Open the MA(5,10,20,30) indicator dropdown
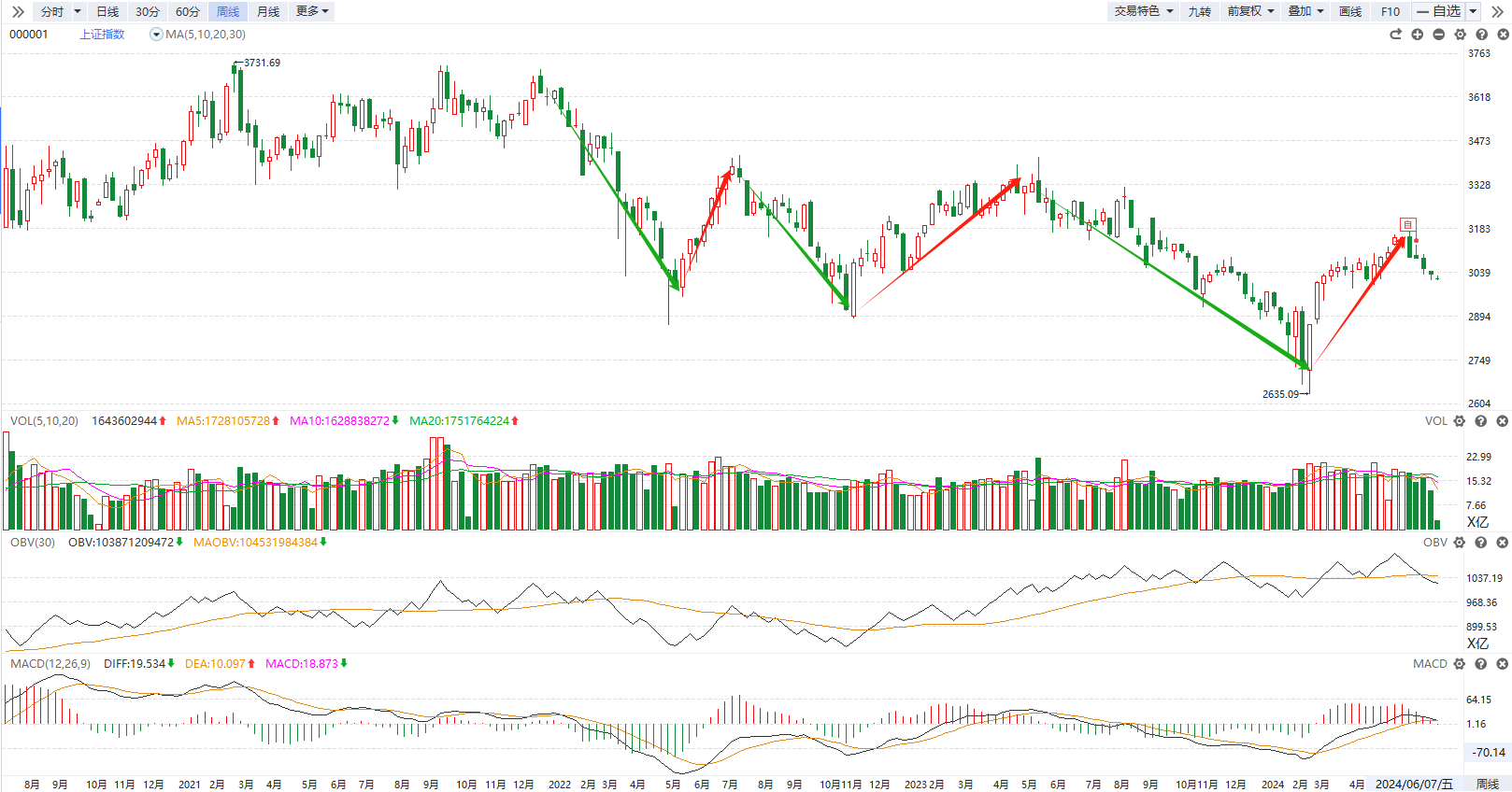This screenshot has height=792, width=1512. tap(156, 35)
